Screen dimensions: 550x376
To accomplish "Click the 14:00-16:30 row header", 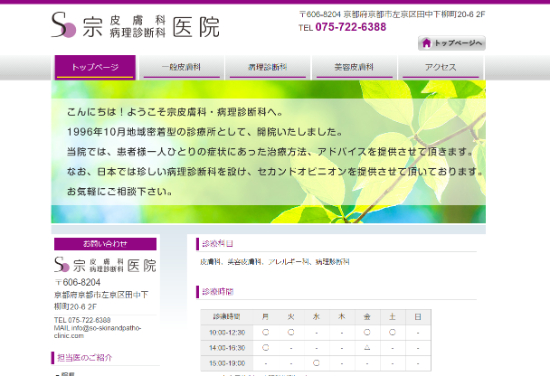I will coord(227,348).
